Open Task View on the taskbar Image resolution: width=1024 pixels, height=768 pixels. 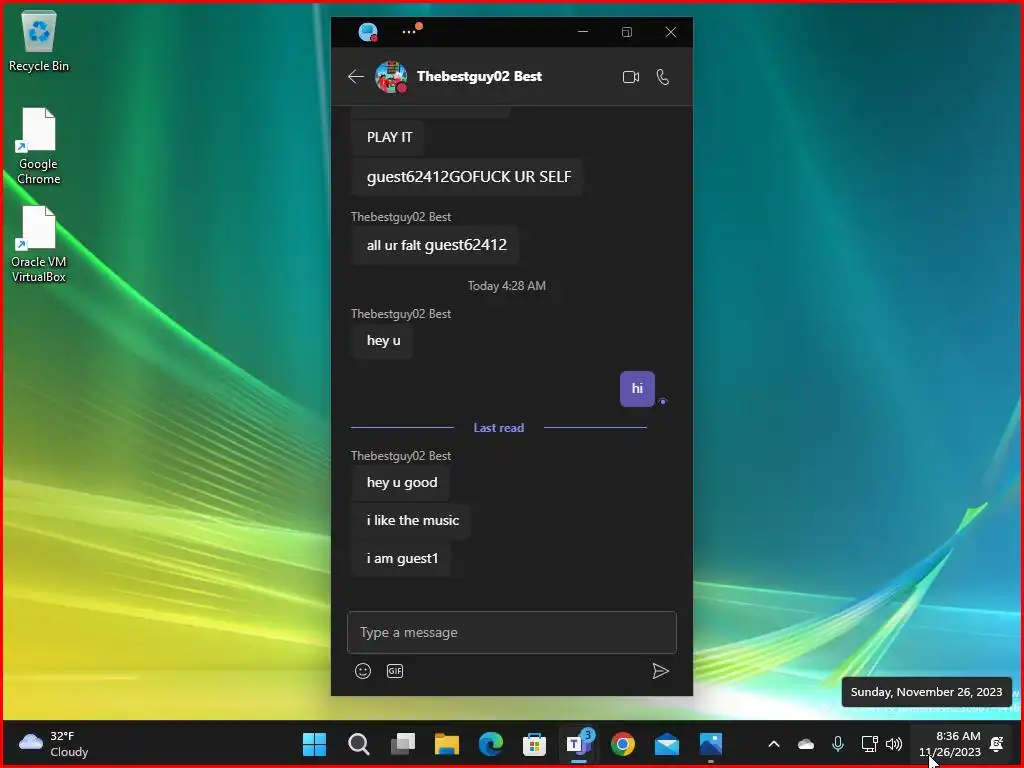click(402, 744)
